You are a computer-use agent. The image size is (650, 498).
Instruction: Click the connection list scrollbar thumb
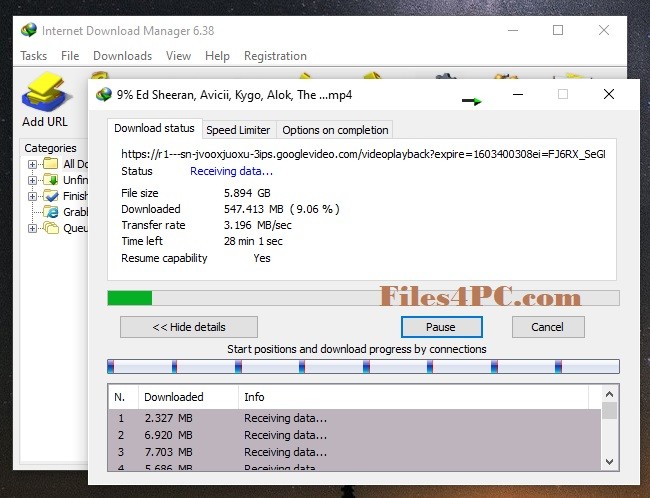pyautogui.click(x=609, y=411)
